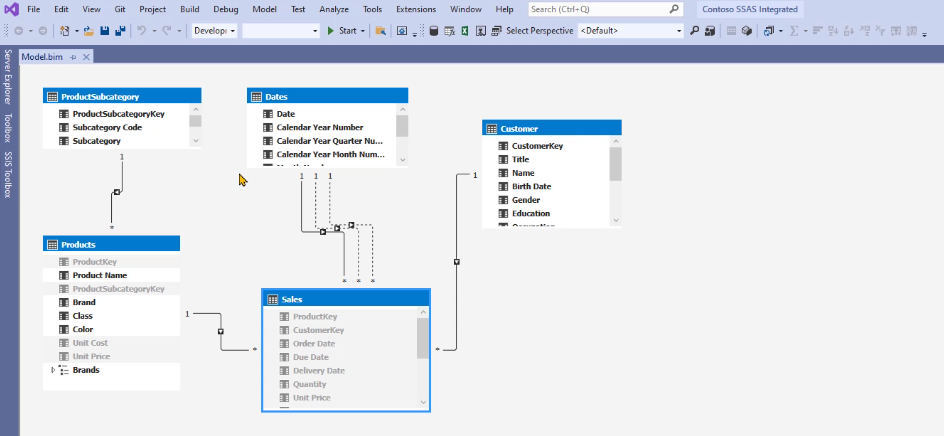Screen dimensions: 944x436
Task: Click the search magnifier in Search box
Action: pyautogui.click(x=674, y=9)
